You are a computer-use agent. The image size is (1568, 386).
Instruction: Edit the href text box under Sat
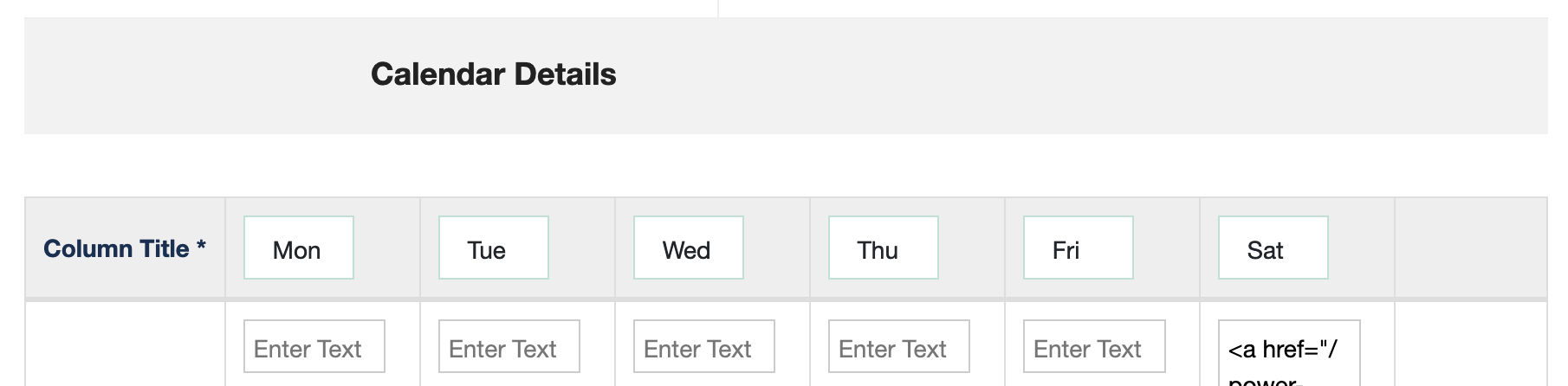[1288, 353]
